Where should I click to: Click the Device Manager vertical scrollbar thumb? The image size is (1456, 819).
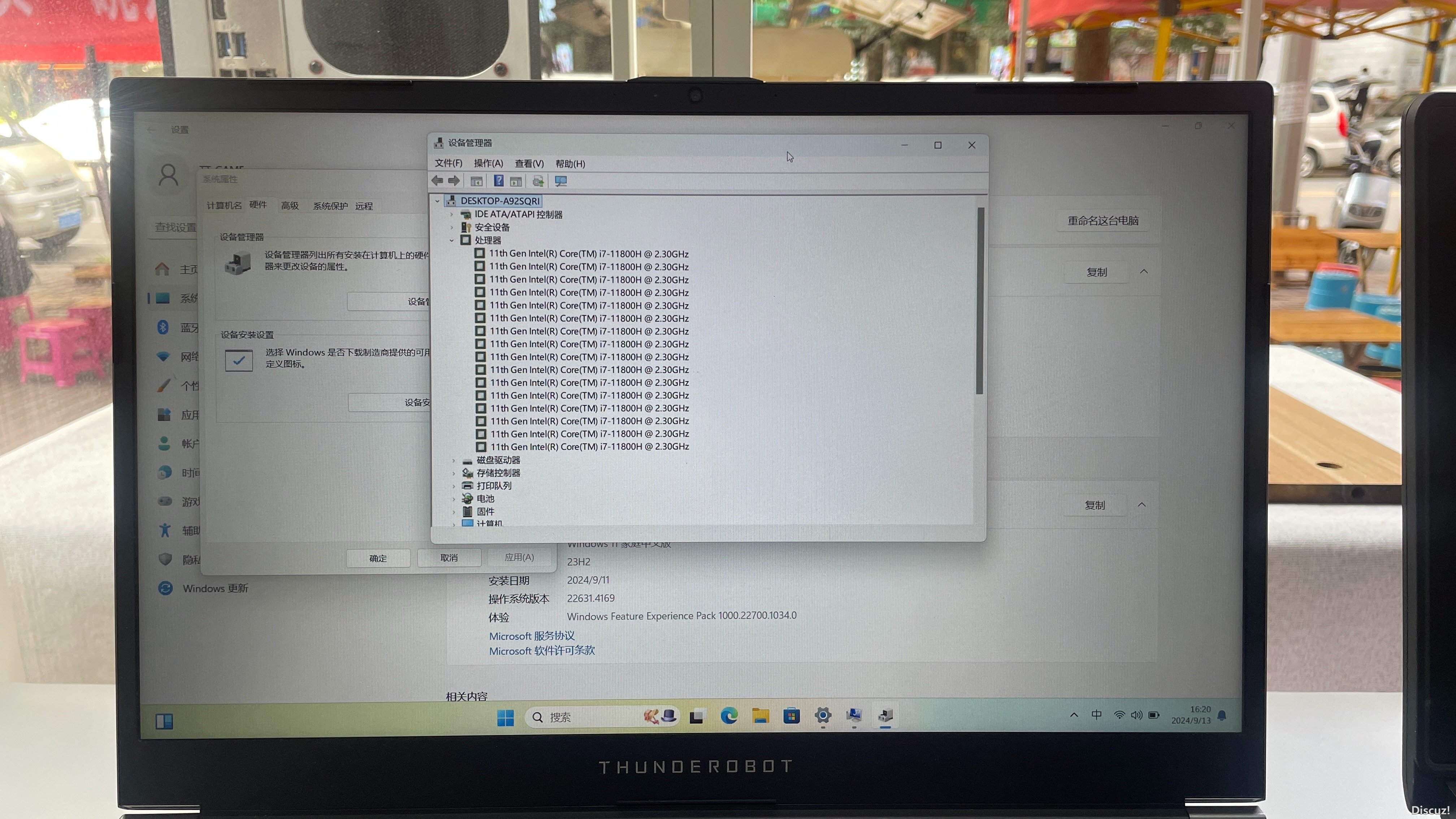coord(980,301)
